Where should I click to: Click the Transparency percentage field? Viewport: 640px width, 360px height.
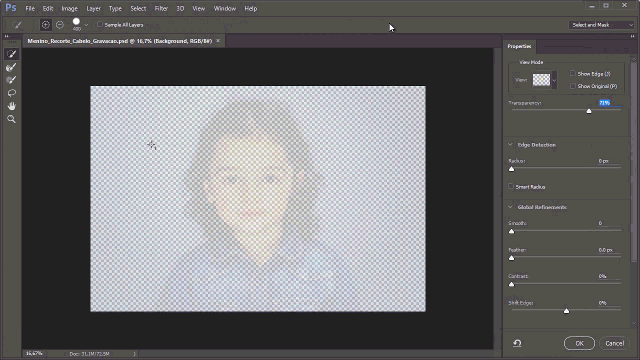(609, 103)
